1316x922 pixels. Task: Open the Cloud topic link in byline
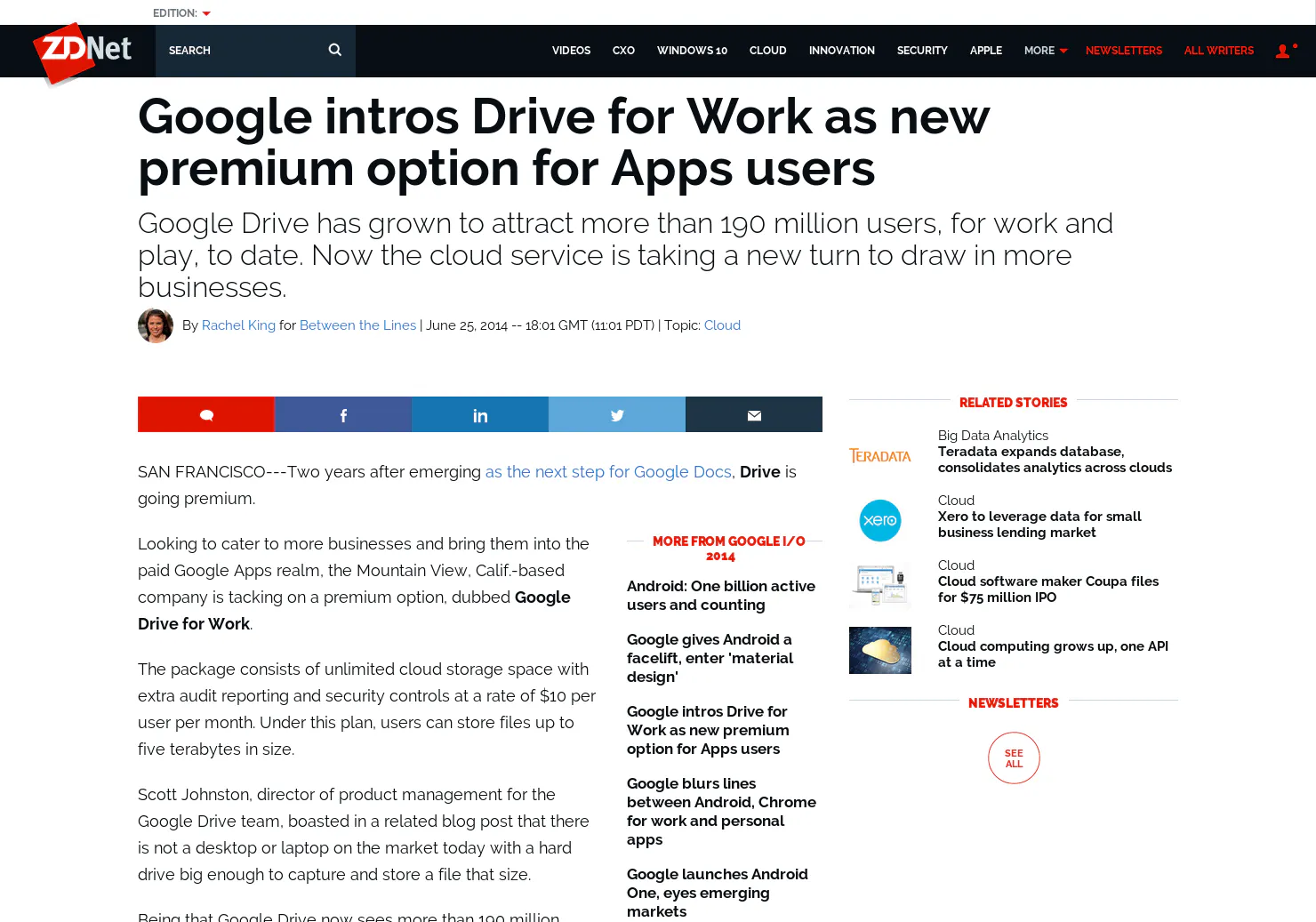click(722, 325)
